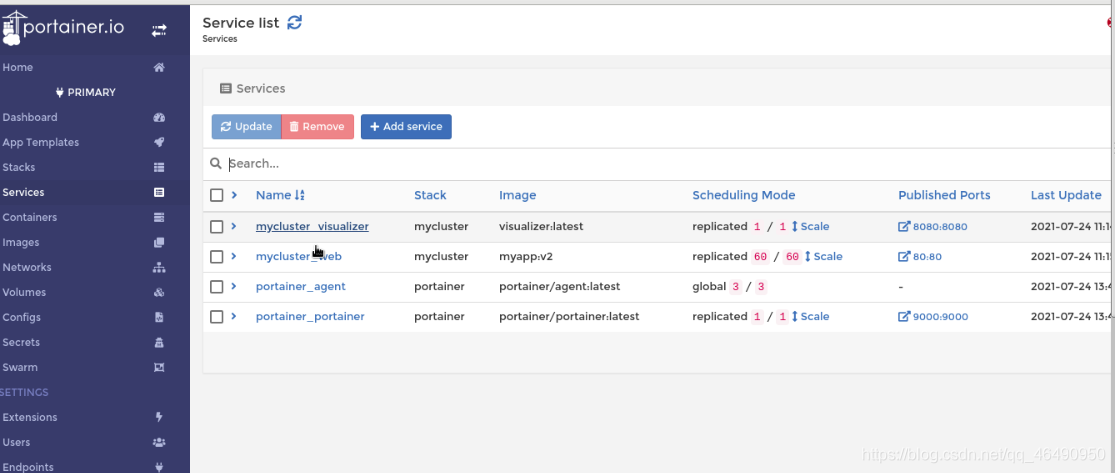
Task: Expand mycluster_web row chevron
Action: click(234, 256)
